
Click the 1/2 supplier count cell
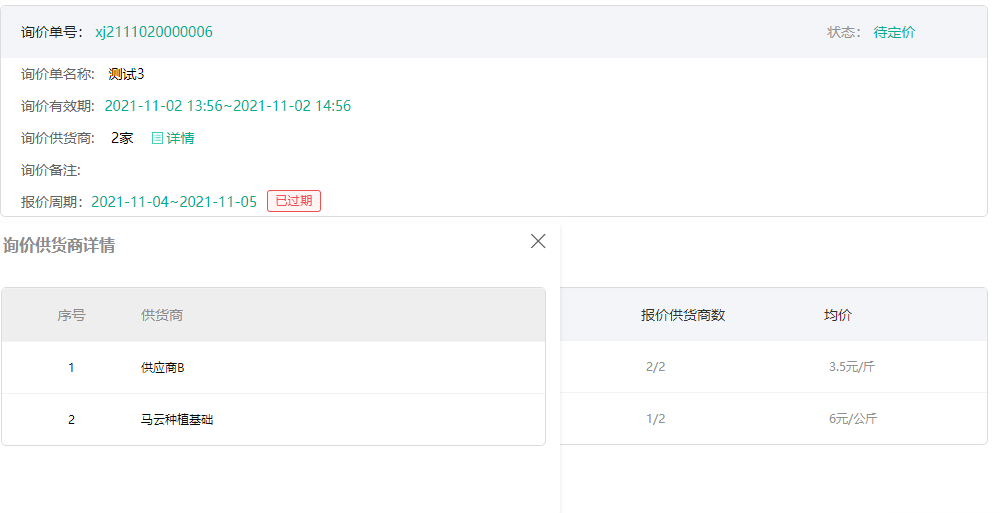click(x=656, y=419)
